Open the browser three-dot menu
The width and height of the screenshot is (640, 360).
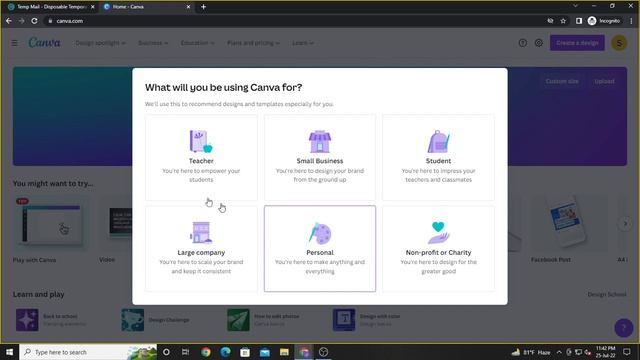tap(631, 21)
